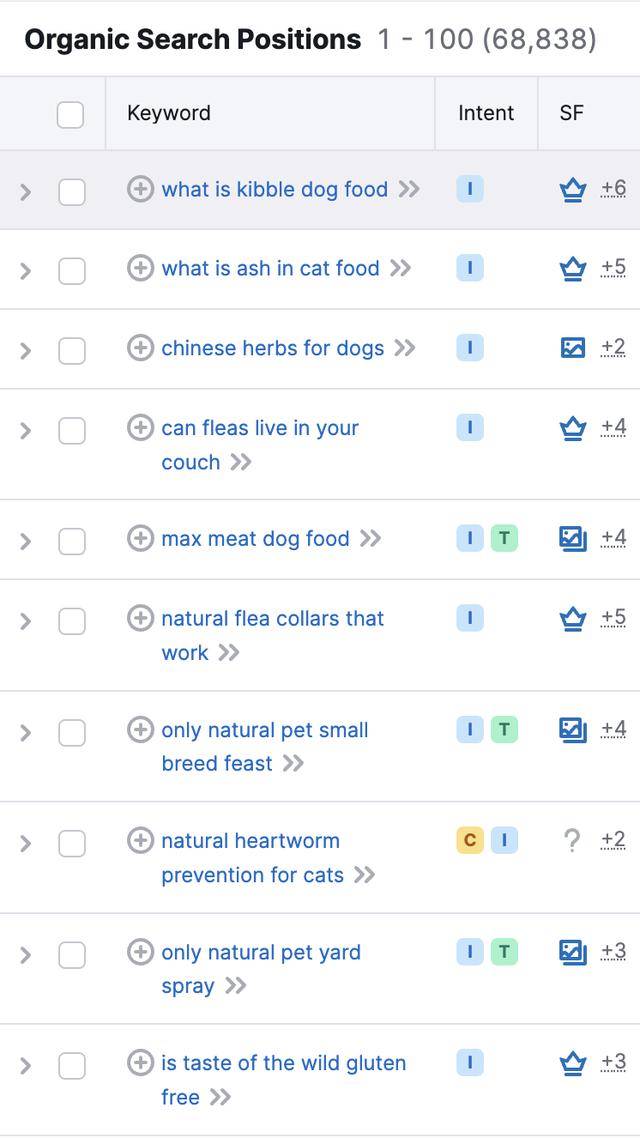Screen dimensions: 640x1138
Task: Click yellow C intent badge in heartworm row
Action: pos(469,840)
